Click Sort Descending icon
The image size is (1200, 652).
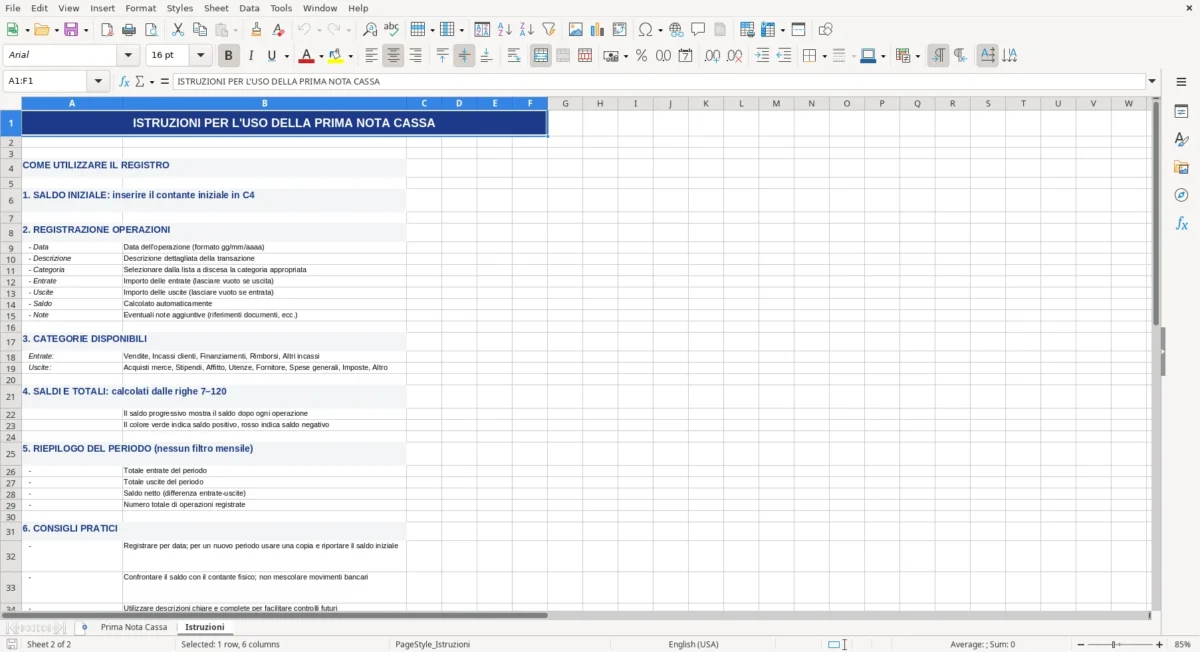(527, 30)
